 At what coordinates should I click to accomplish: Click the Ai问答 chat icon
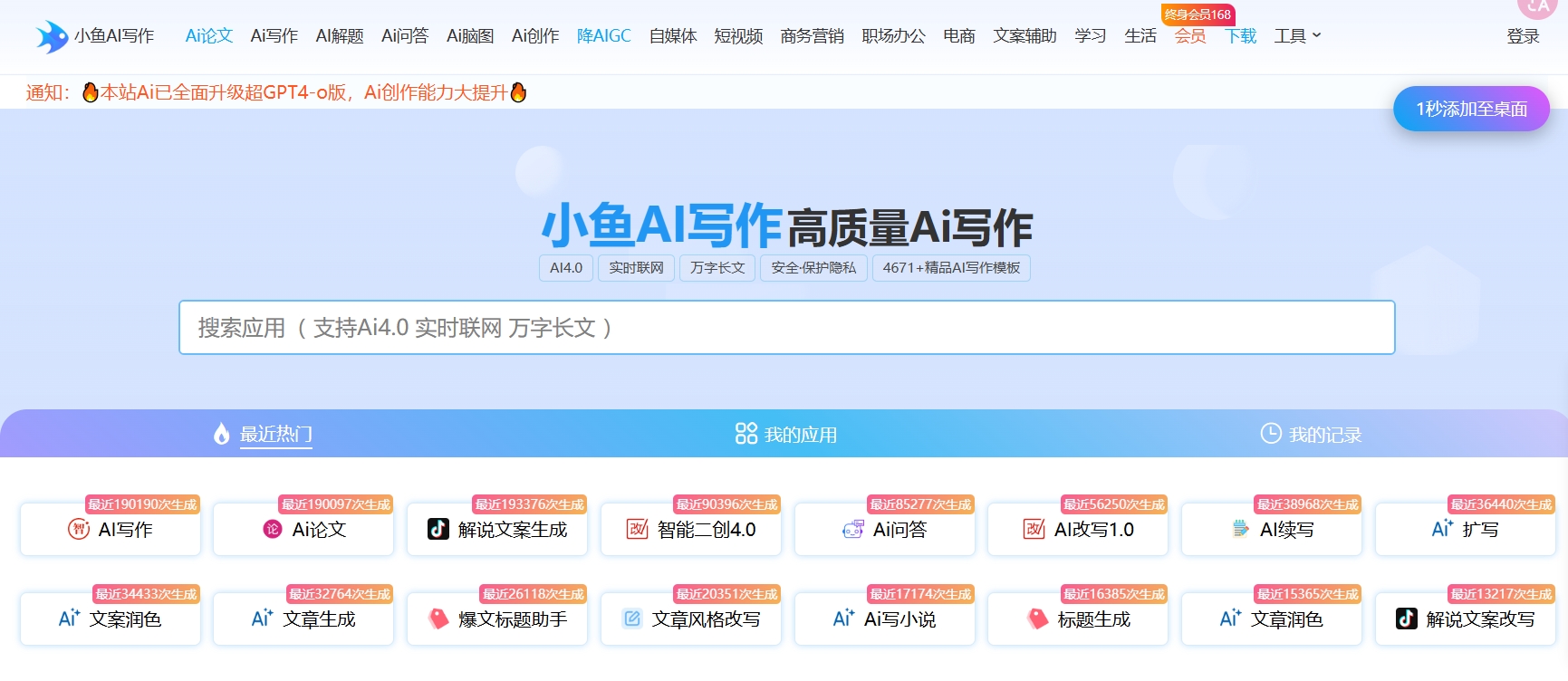click(853, 529)
